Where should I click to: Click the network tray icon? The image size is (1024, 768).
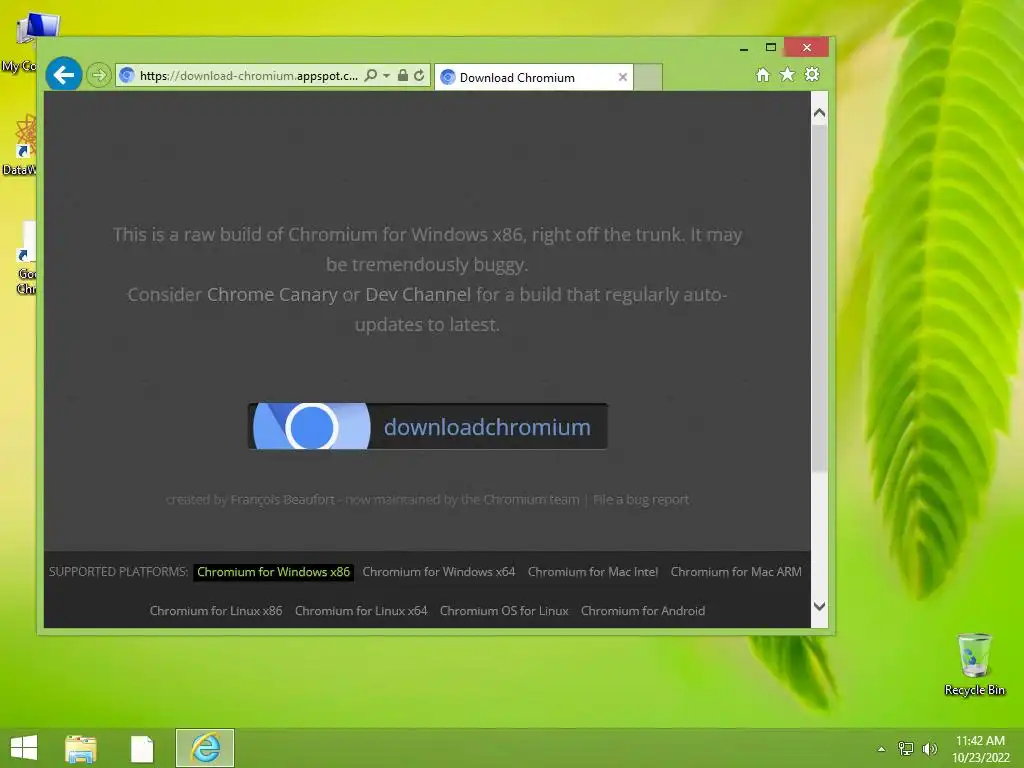pos(906,749)
